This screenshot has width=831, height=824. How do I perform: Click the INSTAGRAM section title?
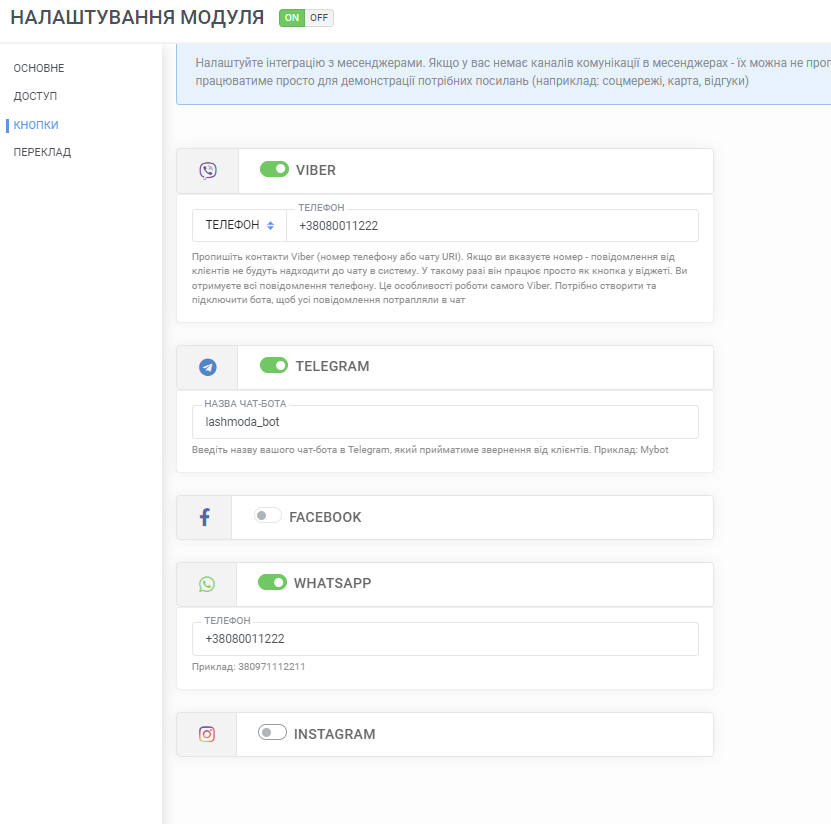pyautogui.click(x=335, y=734)
